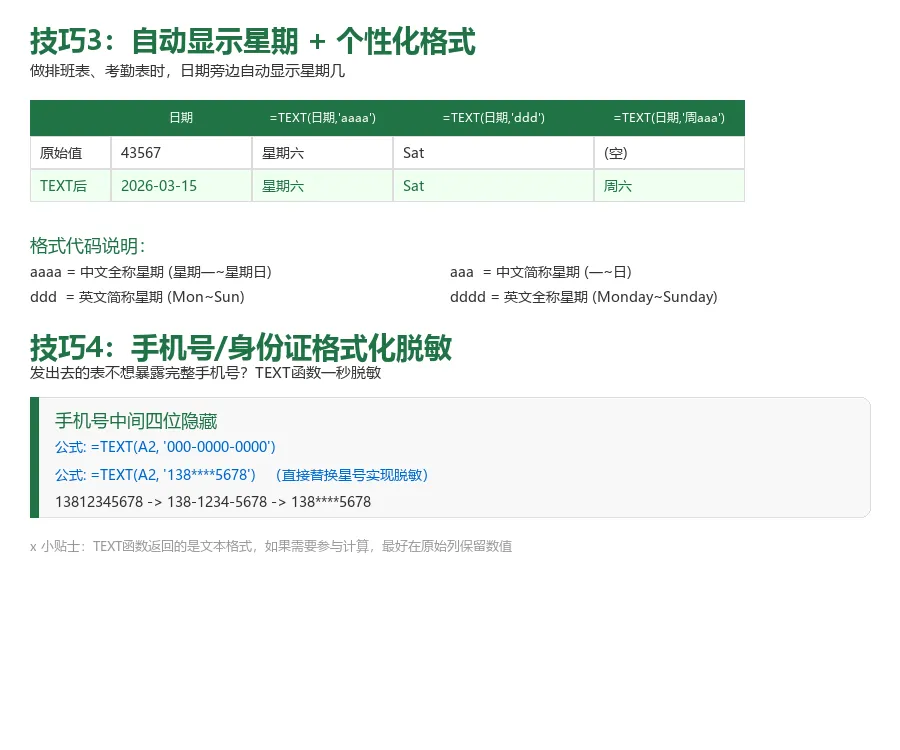
Task: Select the aaa = 中文简称星期 line
Action: (x=541, y=272)
